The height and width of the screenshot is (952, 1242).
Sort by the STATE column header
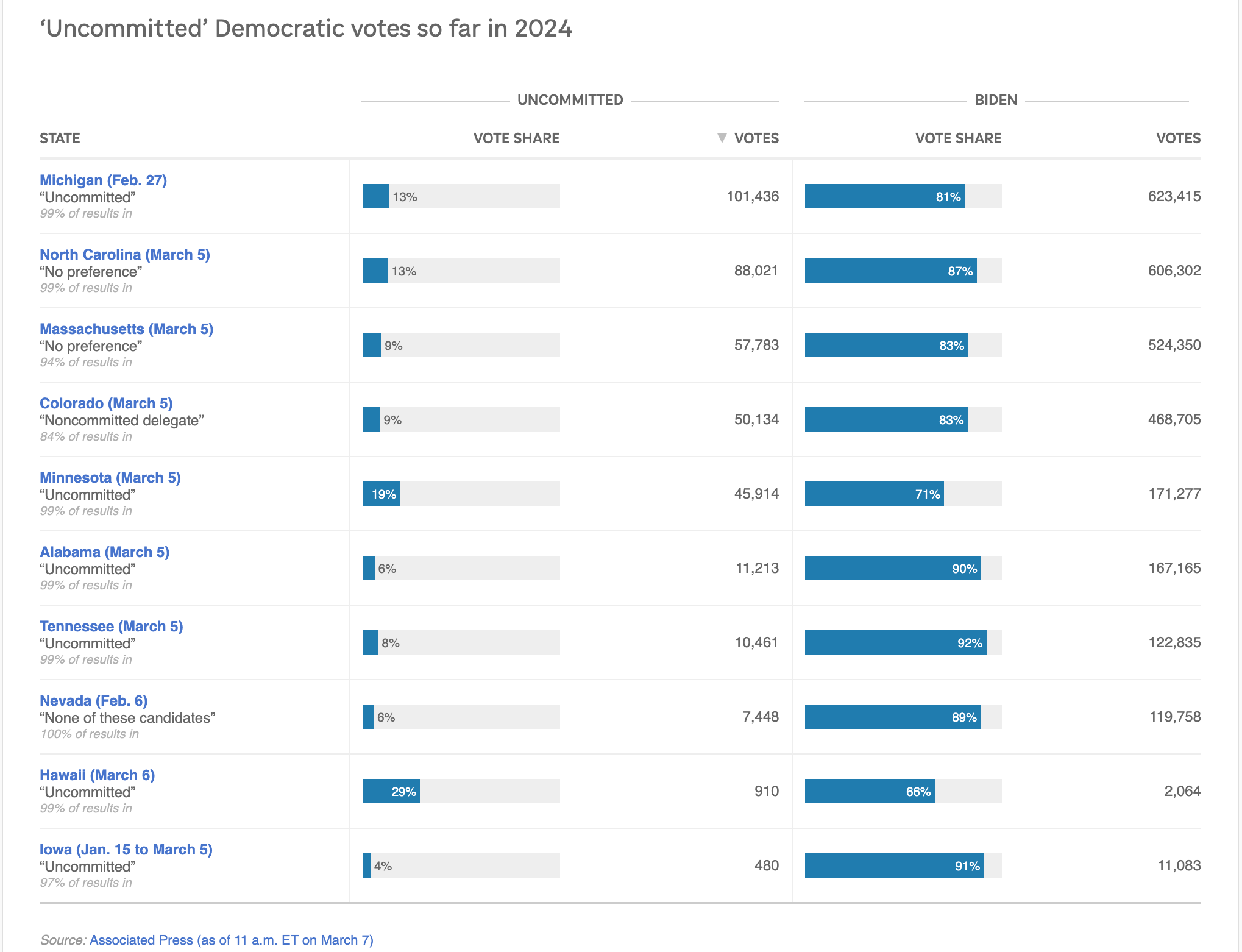pos(60,138)
